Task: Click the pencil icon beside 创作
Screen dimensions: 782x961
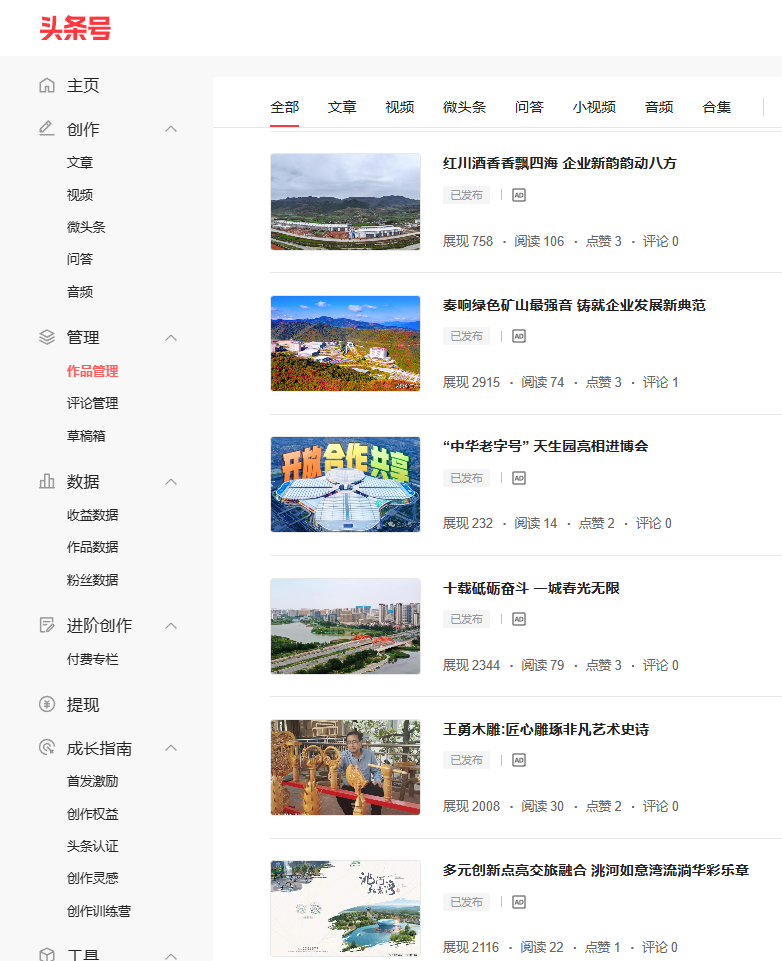Action: (x=47, y=129)
